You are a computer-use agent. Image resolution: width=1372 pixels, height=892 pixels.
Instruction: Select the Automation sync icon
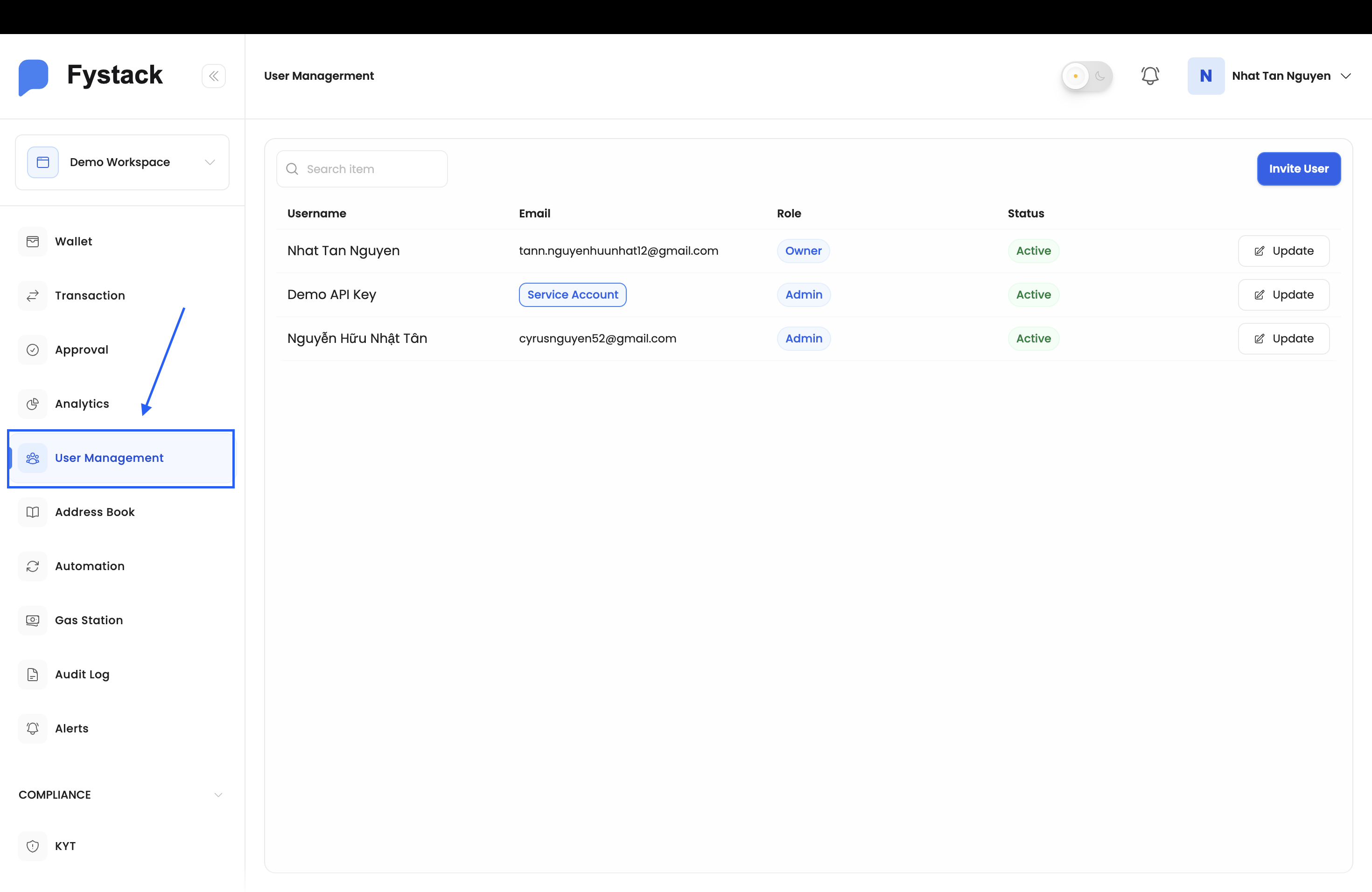coord(33,566)
